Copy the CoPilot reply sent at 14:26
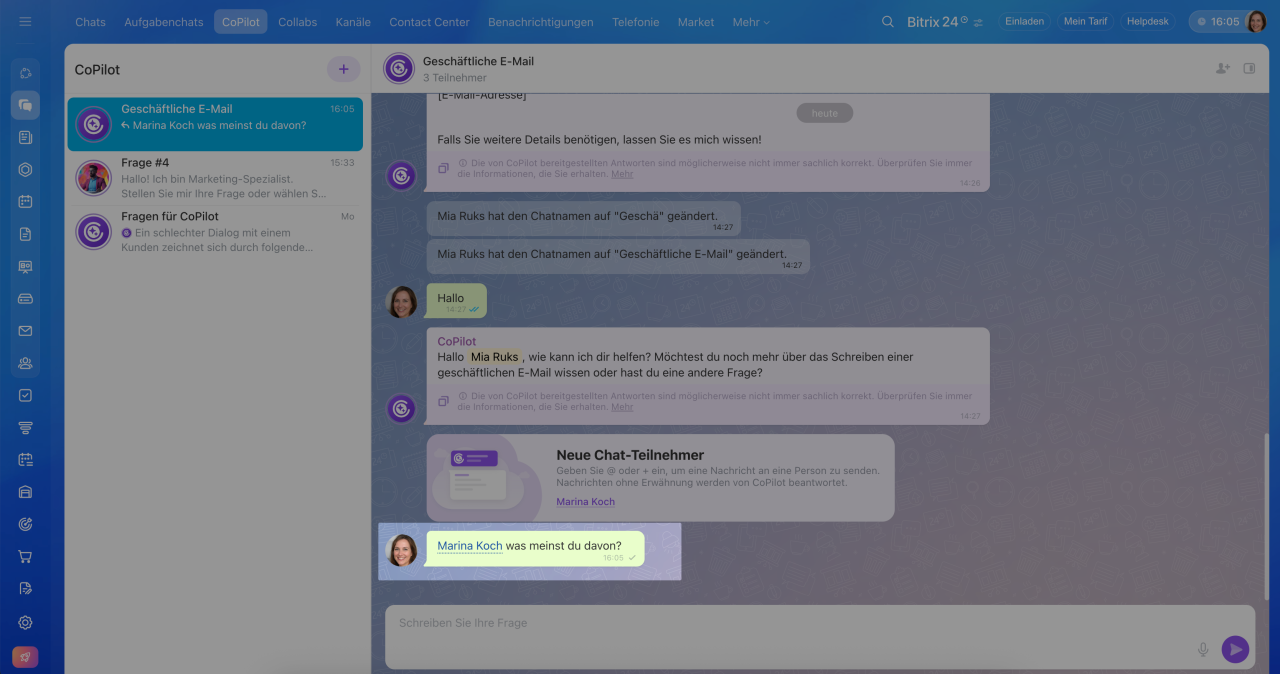This screenshot has height=674, width=1280. pyautogui.click(x=443, y=168)
